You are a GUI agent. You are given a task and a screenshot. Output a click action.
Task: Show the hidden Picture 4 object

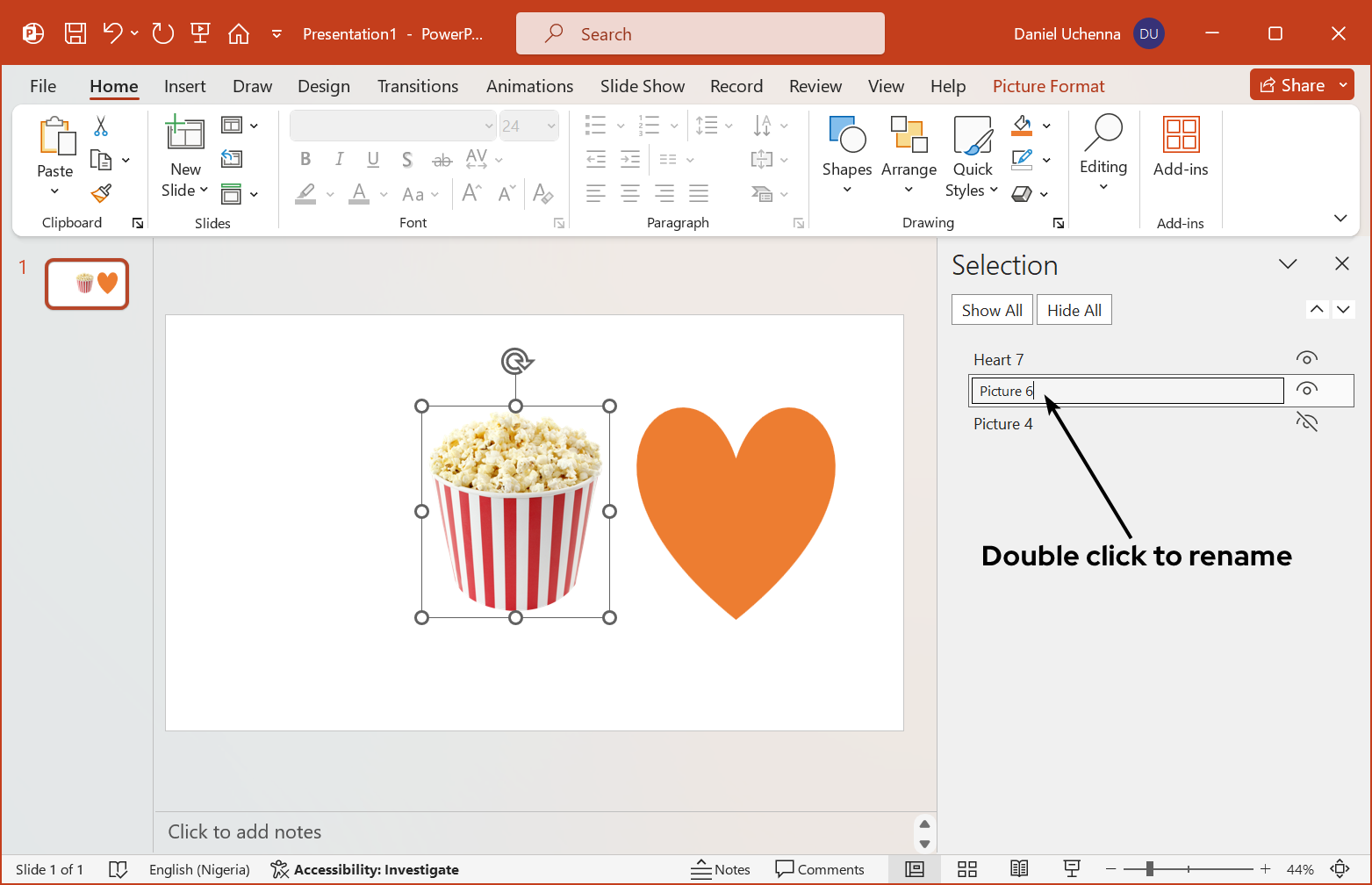tap(1306, 422)
